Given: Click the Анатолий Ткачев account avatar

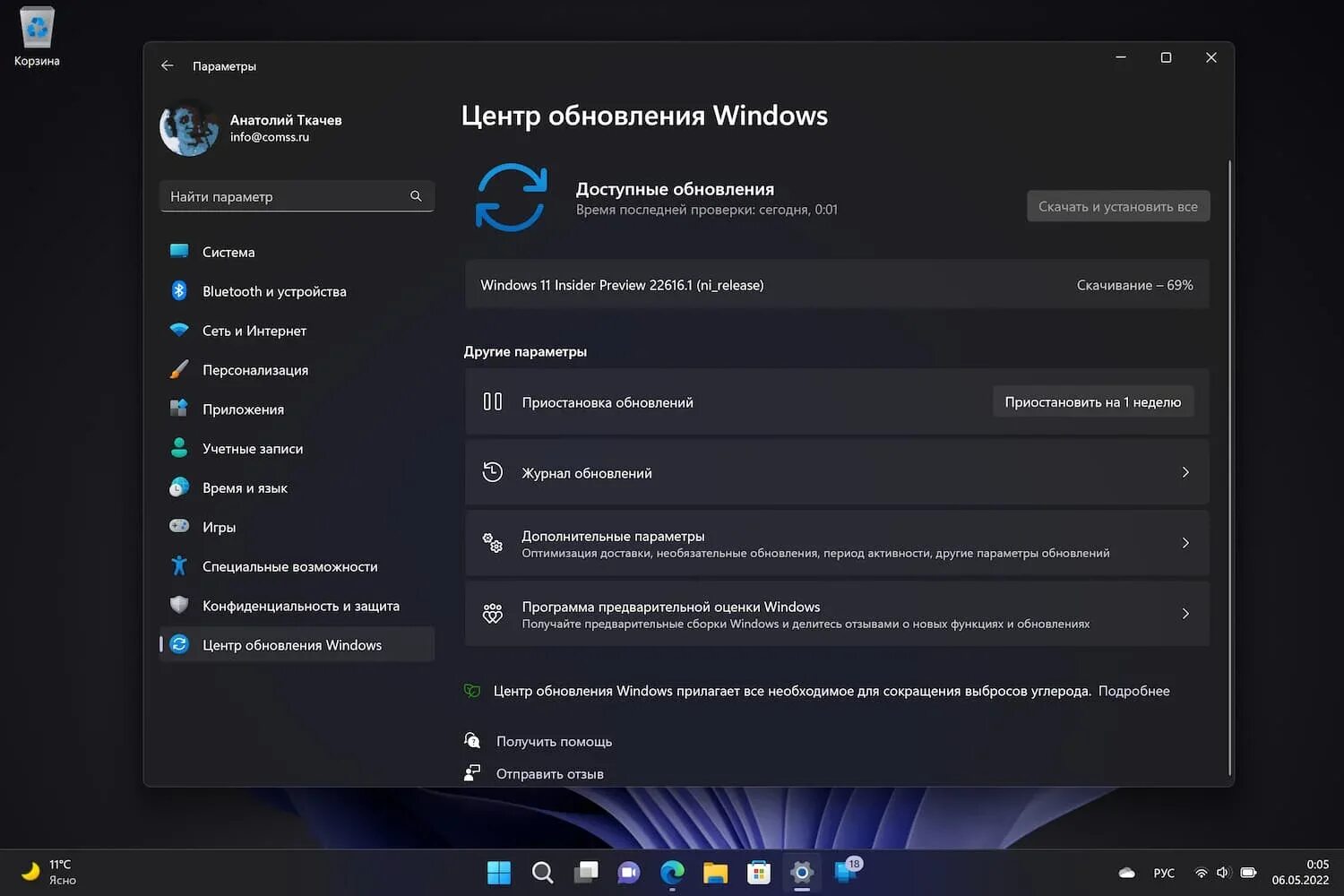Looking at the screenshot, I should tap(189, 127).
